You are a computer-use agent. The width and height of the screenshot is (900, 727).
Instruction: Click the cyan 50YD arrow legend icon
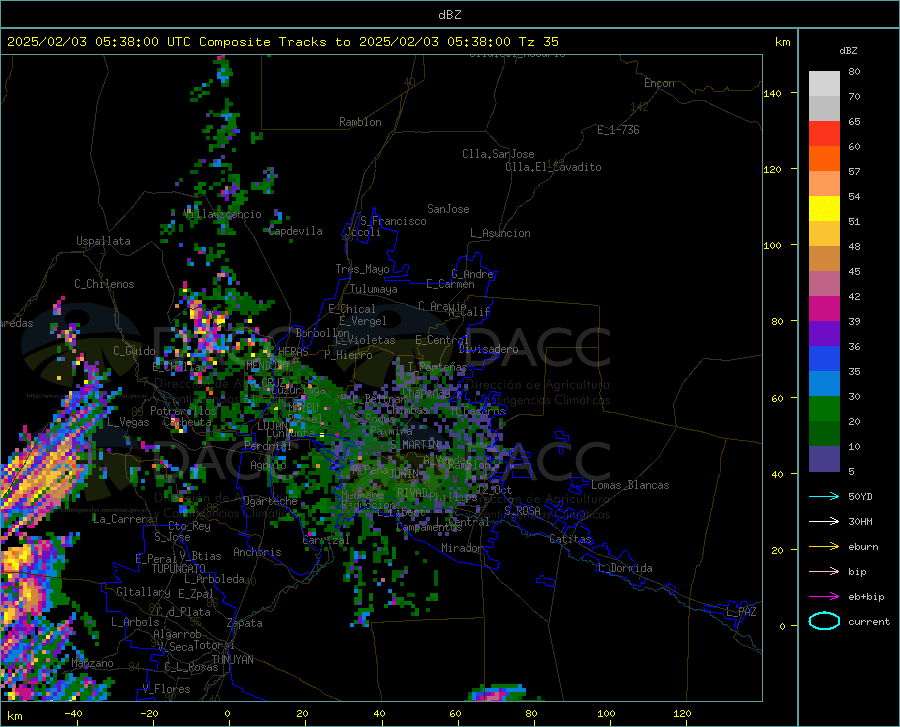pyautogui.click(x=824, y=496)
